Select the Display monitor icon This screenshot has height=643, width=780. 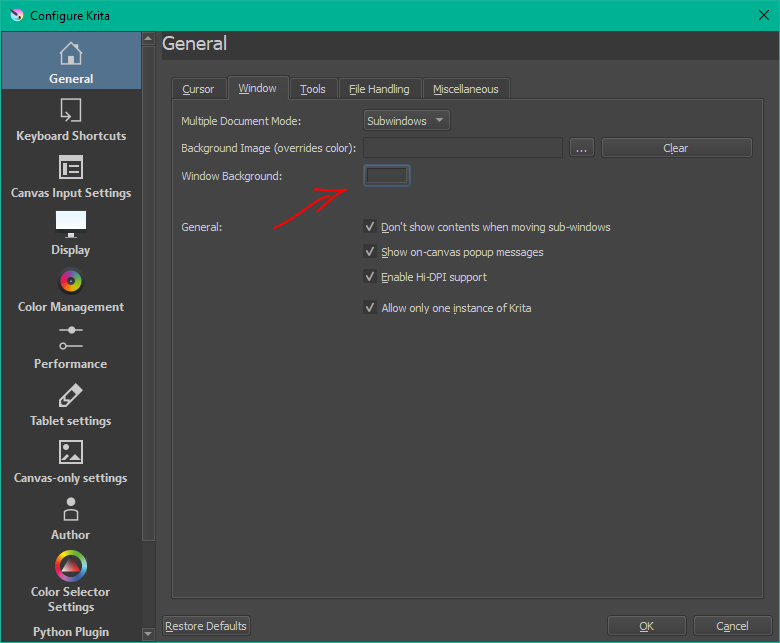(70, 224)
